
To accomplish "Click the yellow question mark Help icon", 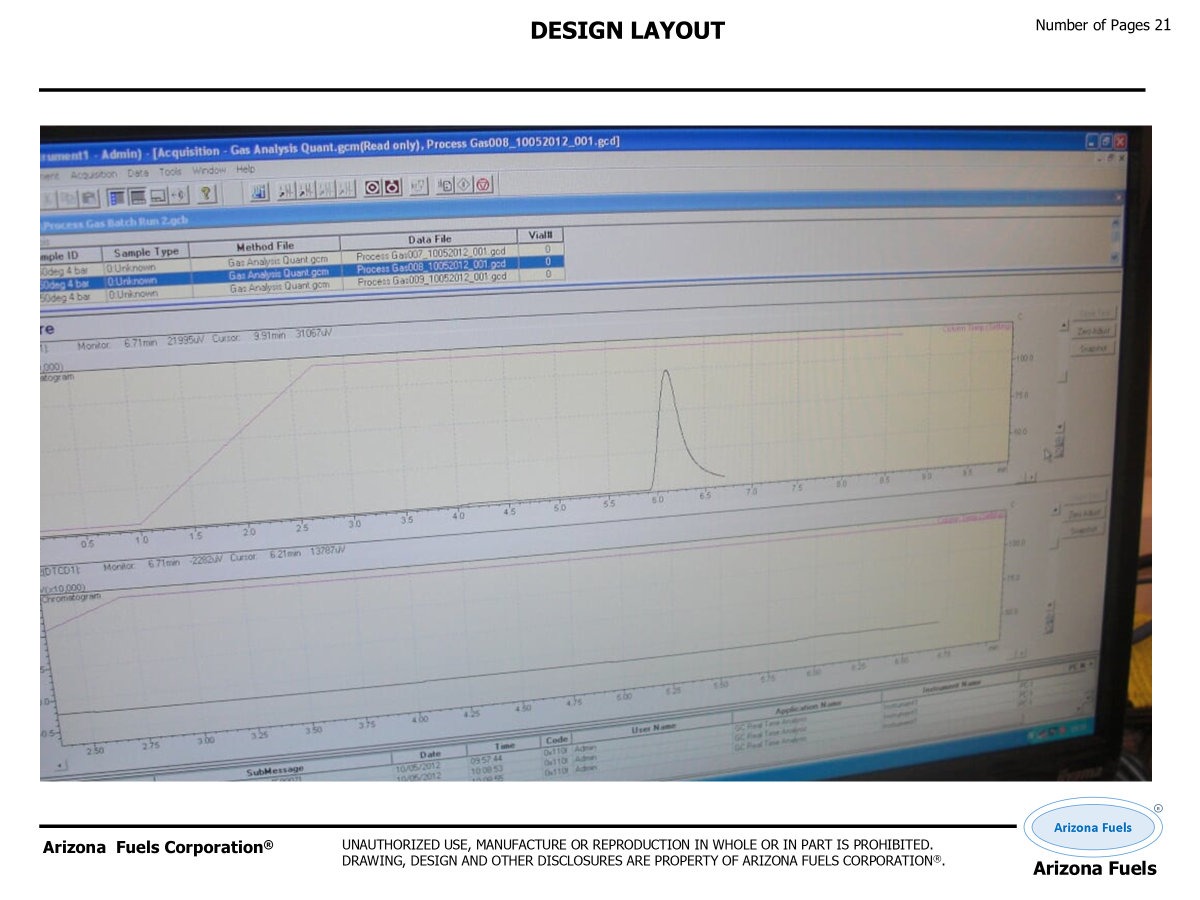I will (207, 195).
